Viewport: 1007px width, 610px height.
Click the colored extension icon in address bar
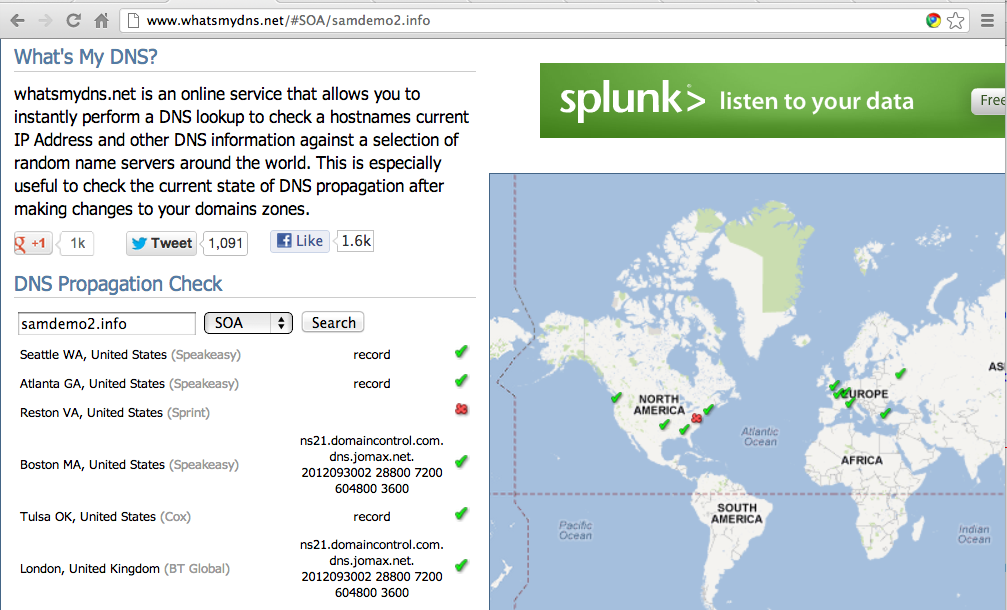click(933, 21)
